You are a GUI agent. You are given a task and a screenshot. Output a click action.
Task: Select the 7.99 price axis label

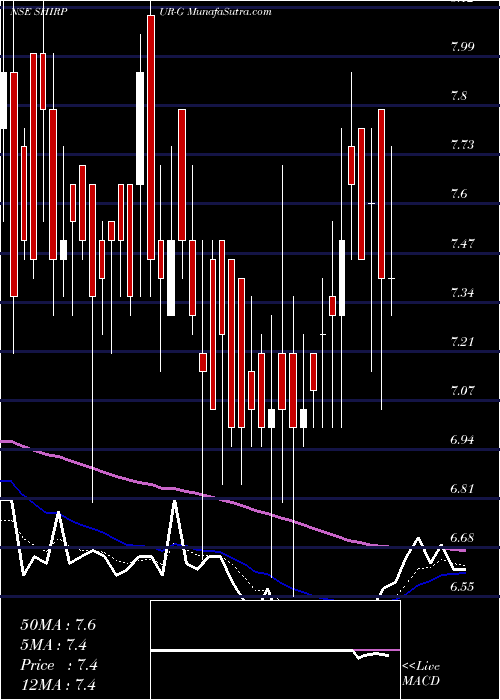point(464,47)
